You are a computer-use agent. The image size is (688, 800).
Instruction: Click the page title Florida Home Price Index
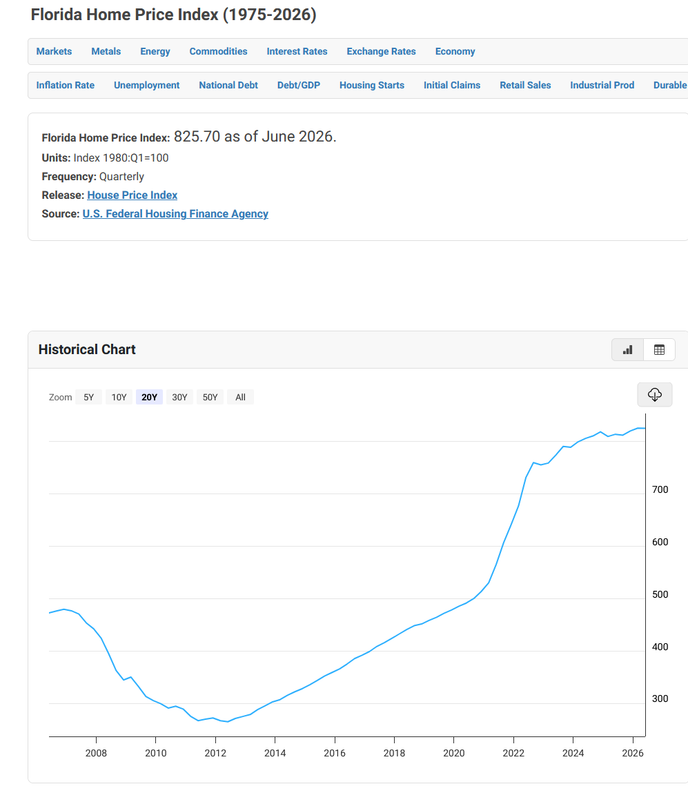pos(174,15)
